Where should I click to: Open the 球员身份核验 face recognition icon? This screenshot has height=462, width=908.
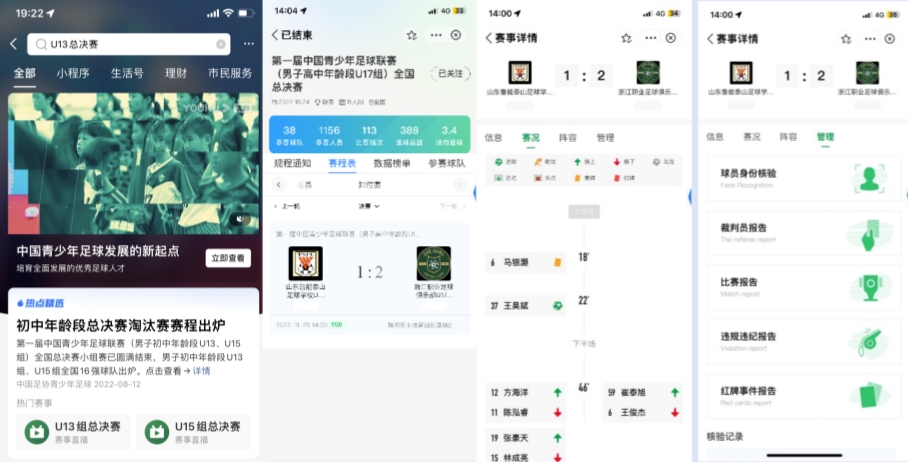coord(869,178)
